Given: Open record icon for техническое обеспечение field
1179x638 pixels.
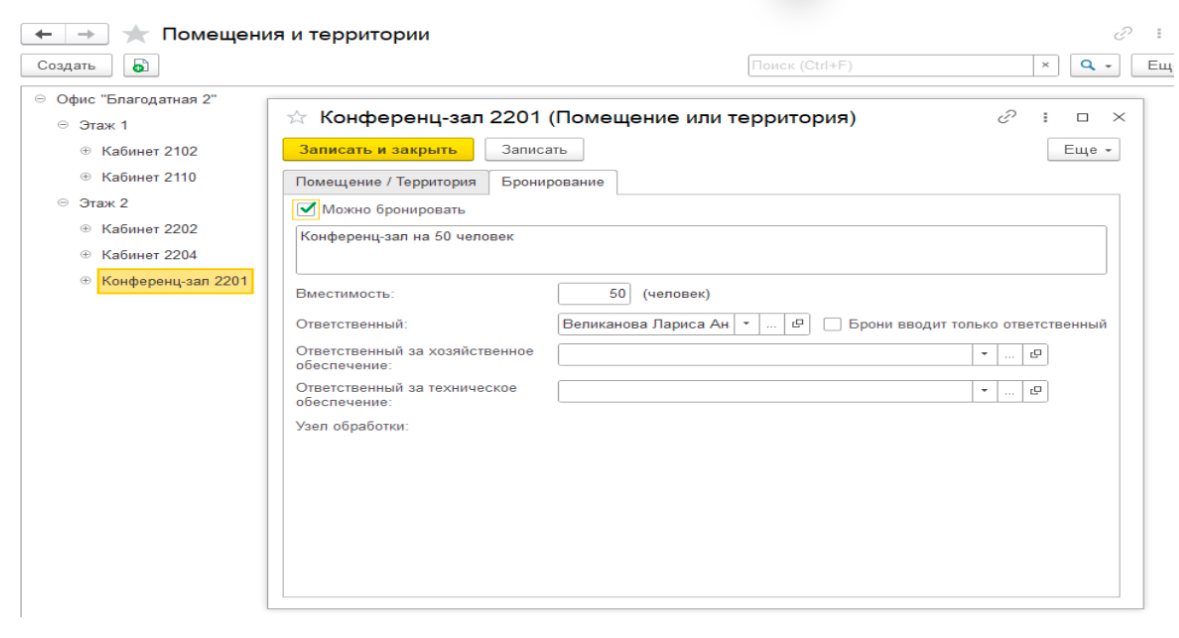Looking at the screenshot, I should [x=1035, y=391].
